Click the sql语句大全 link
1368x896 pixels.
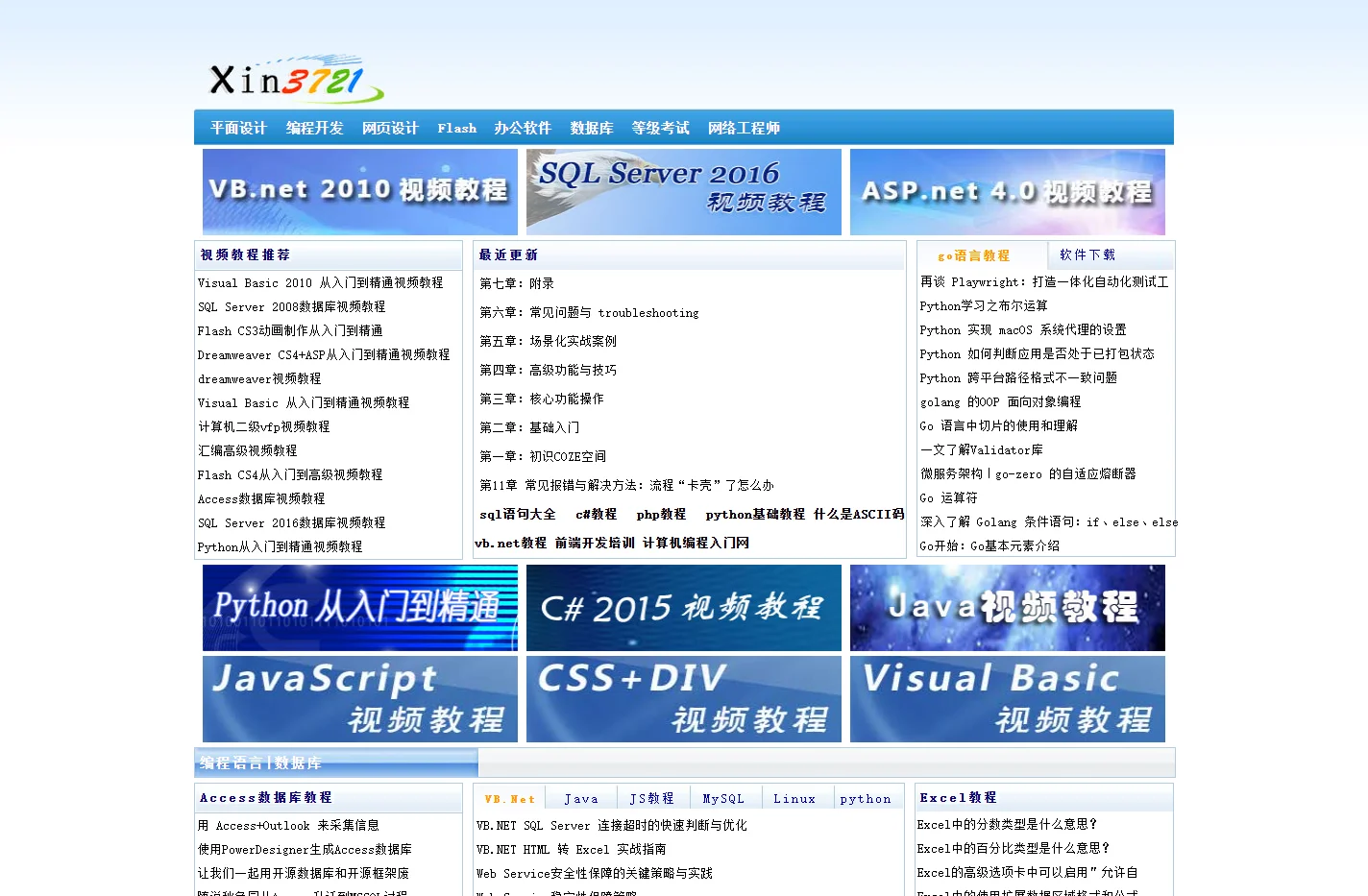pos(518,514)
